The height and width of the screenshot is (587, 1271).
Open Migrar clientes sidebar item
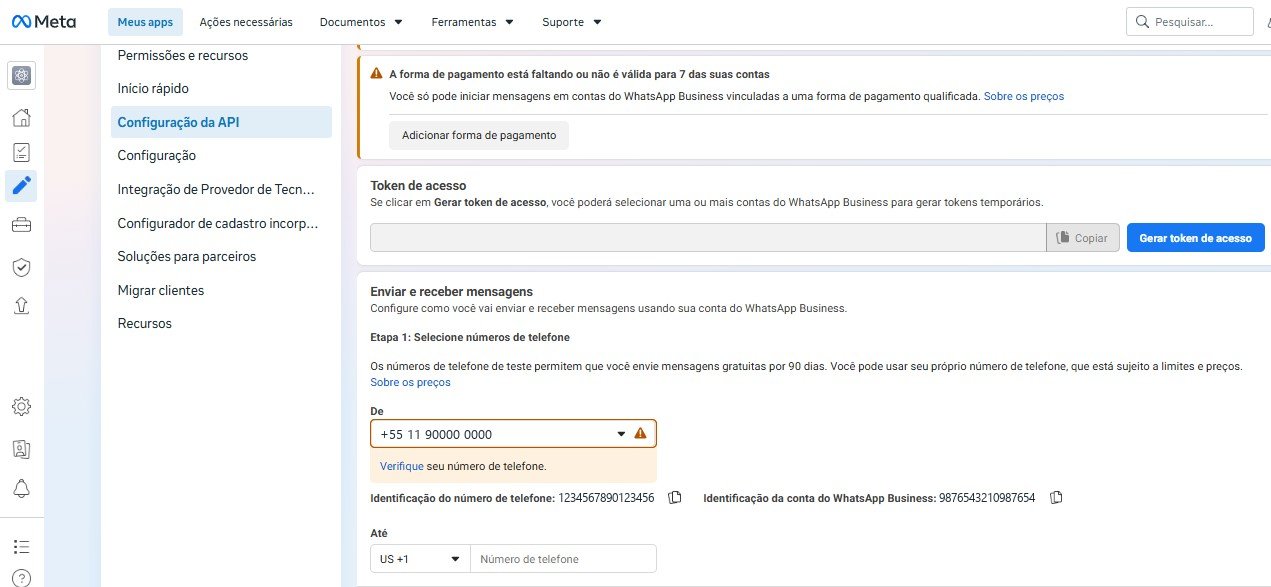pos(161,290)
